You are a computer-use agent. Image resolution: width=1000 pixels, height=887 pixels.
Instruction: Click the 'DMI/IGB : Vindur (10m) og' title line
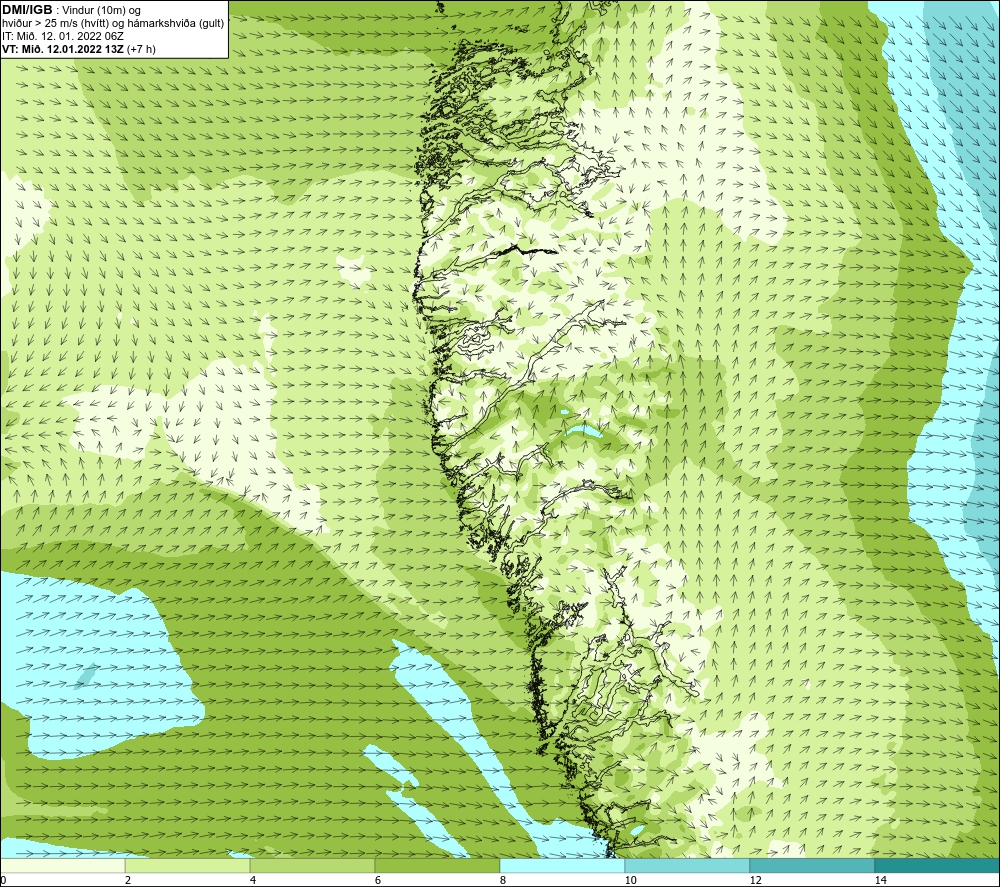coord(71,10)
